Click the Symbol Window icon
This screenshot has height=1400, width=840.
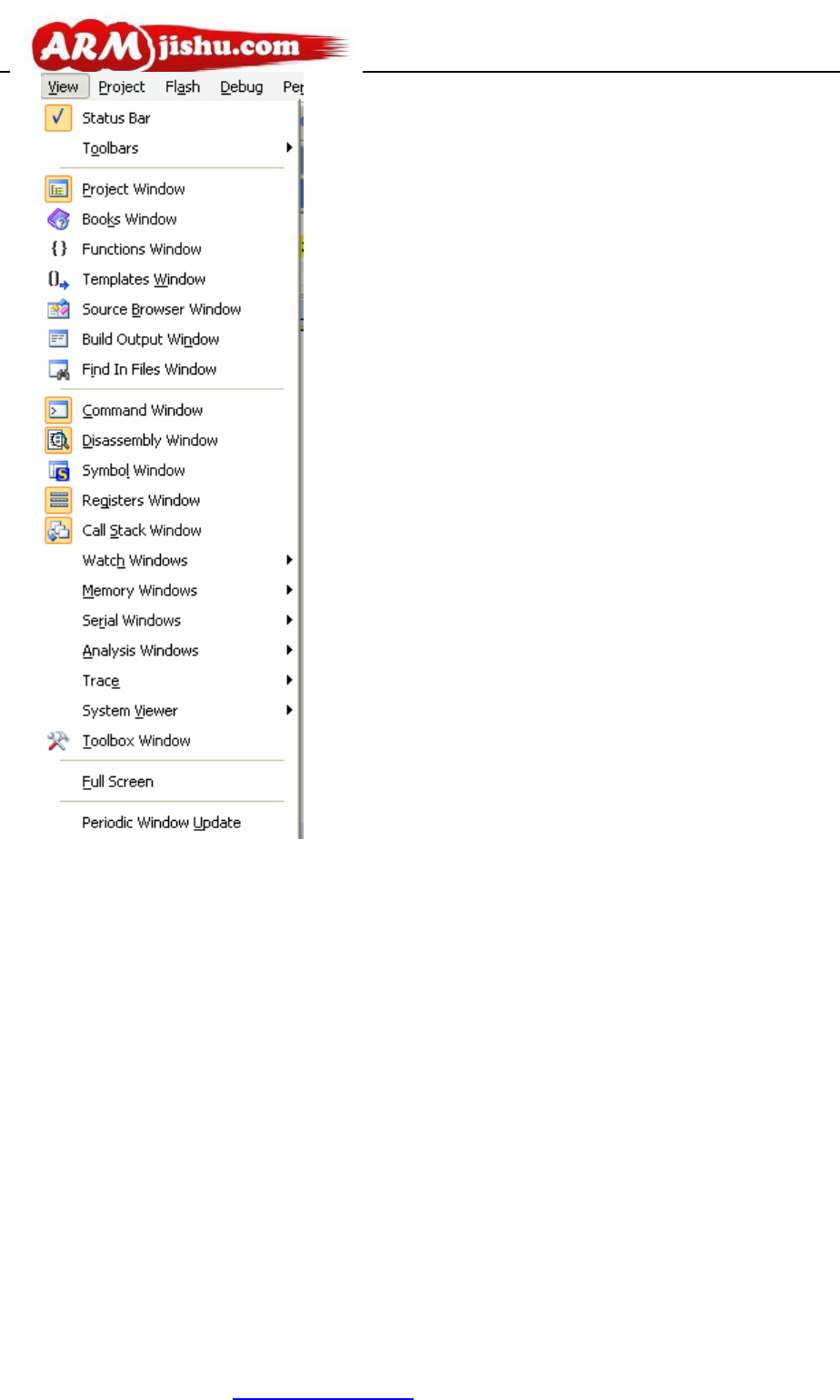click(x=58, y=471)
